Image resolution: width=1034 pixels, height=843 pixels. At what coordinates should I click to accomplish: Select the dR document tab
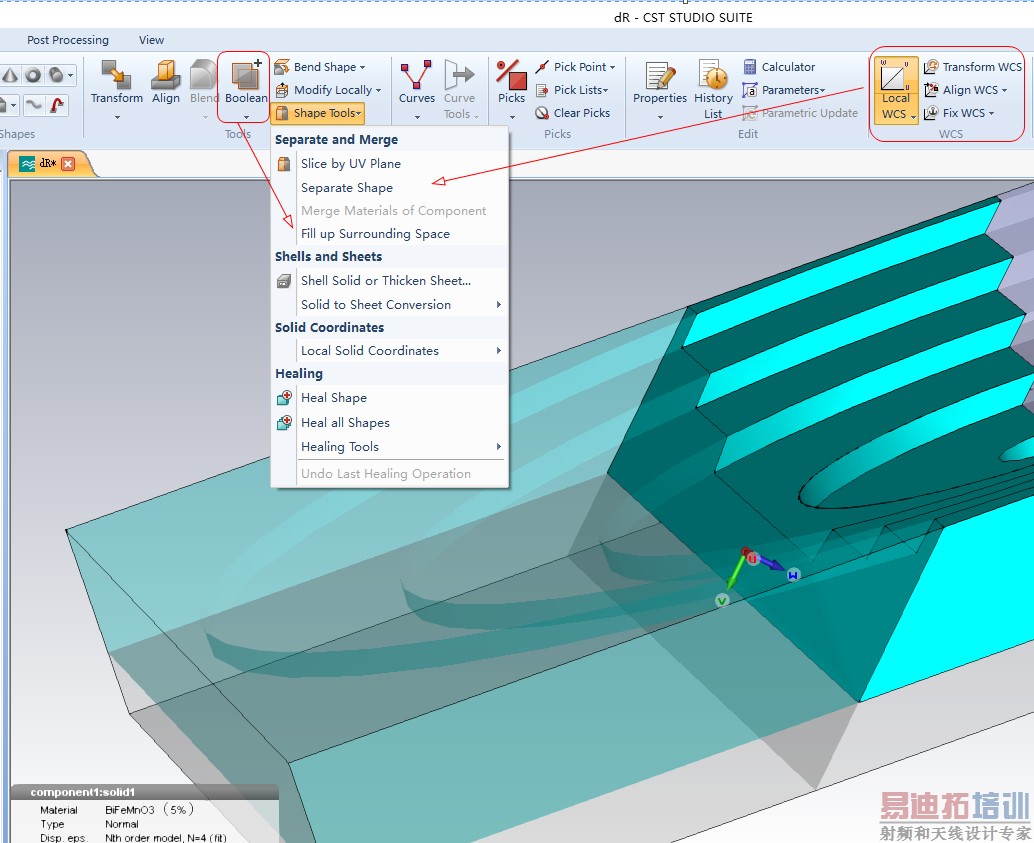pos(47,163)
